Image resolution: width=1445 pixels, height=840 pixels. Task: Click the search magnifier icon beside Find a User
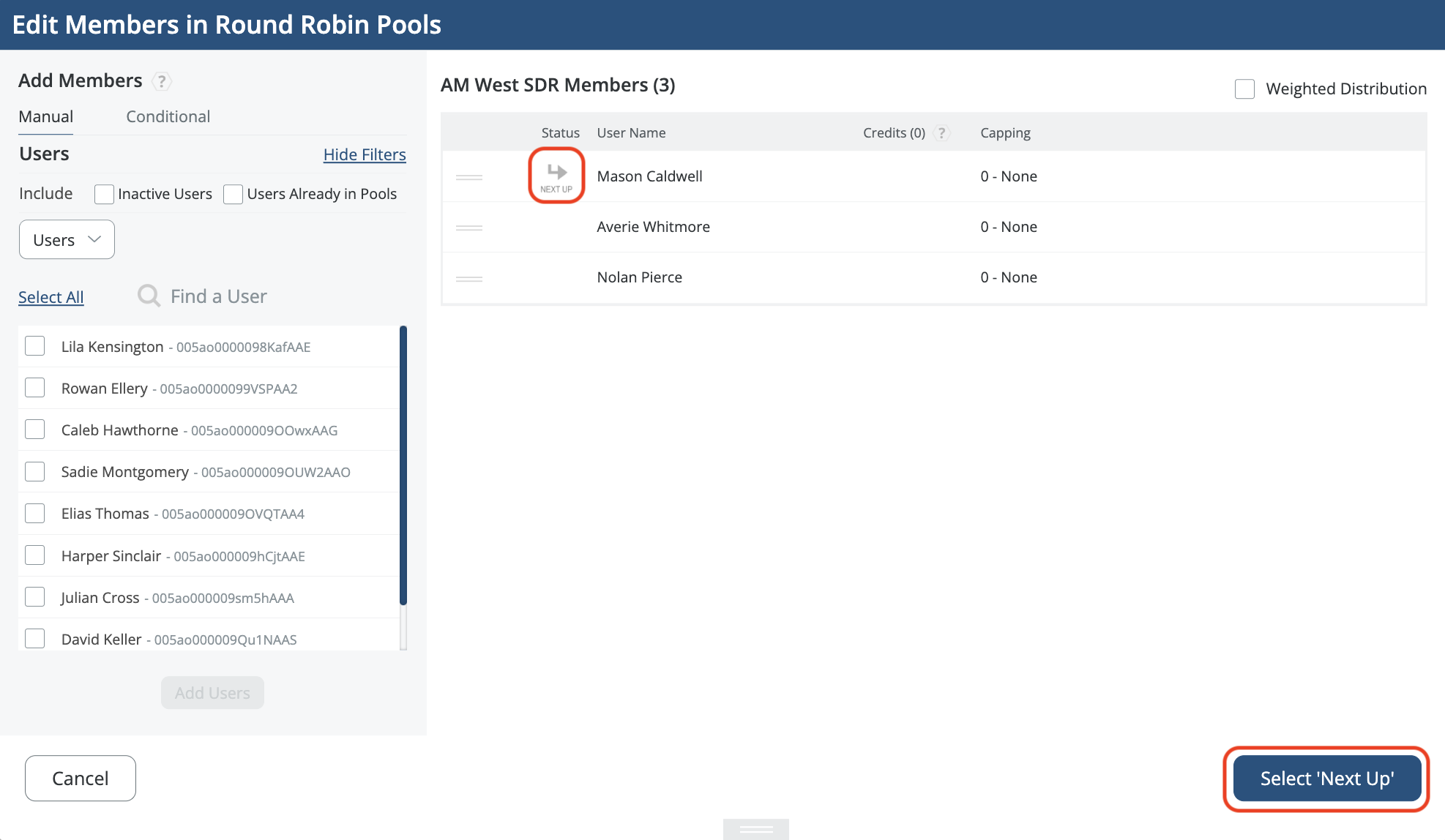149,296
